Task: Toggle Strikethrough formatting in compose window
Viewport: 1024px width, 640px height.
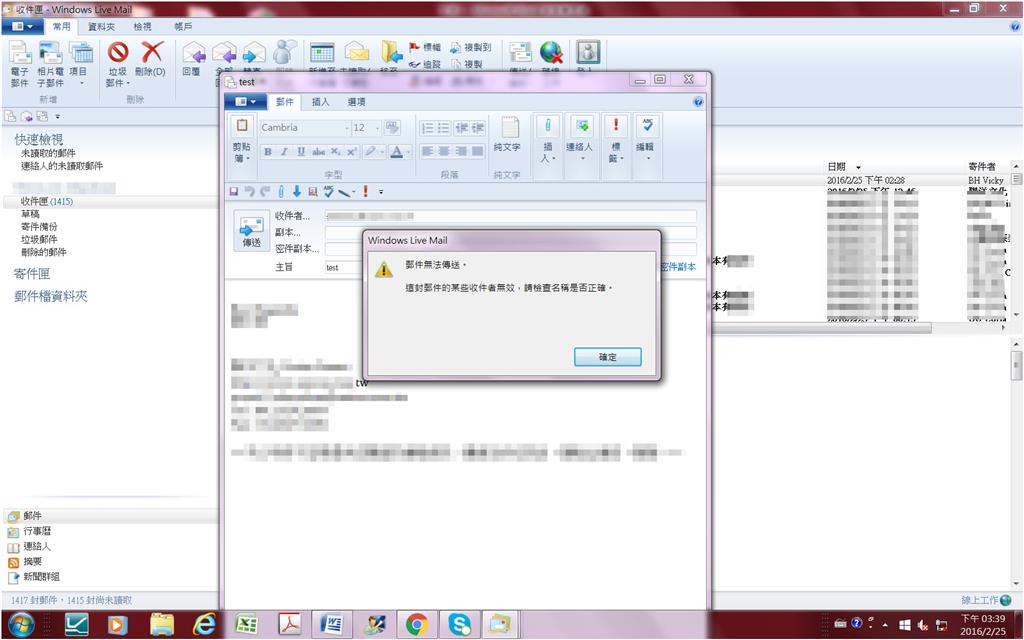Action: [318, 152]
